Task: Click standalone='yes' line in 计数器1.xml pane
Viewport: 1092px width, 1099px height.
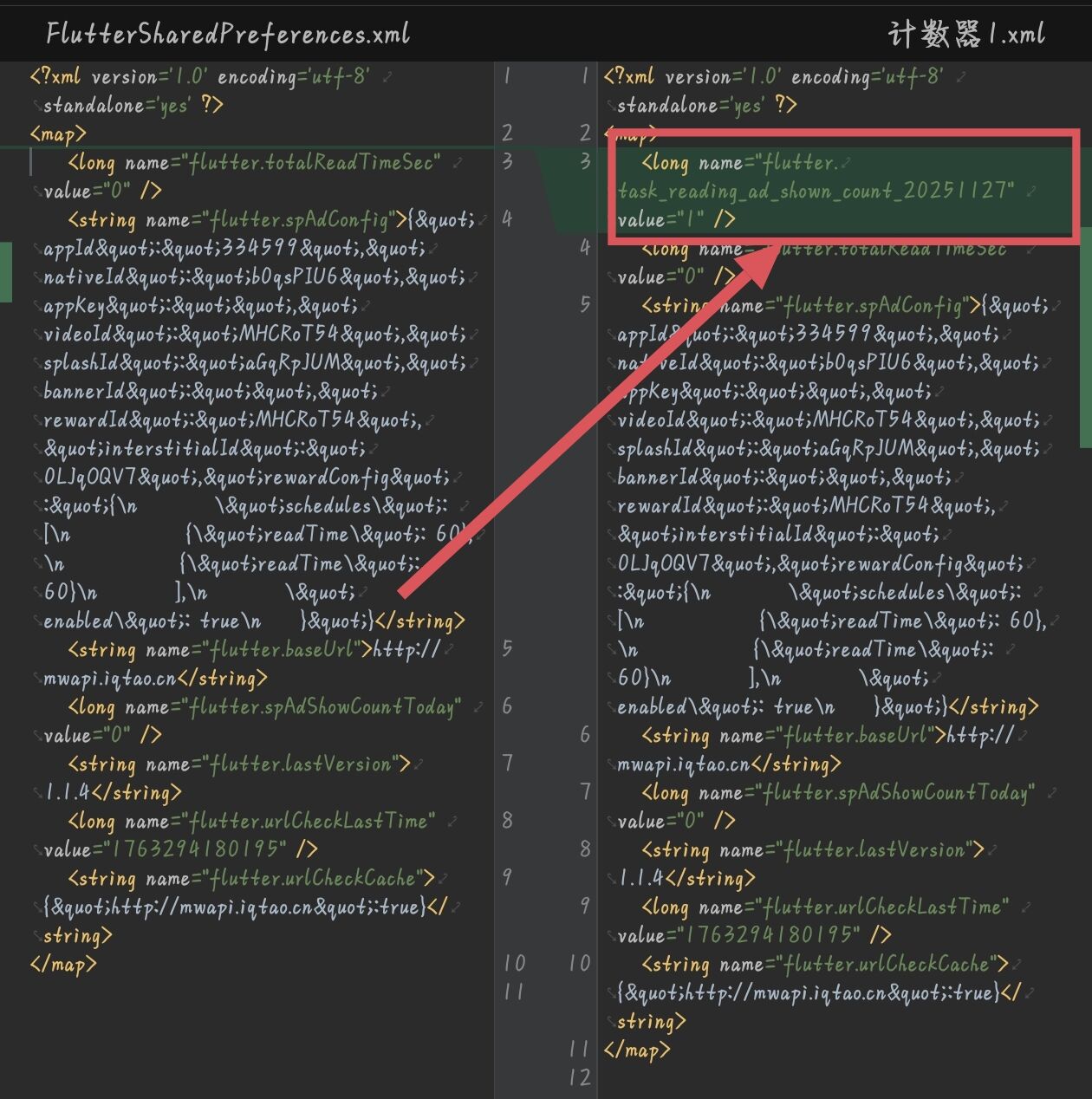Action: 707,105
